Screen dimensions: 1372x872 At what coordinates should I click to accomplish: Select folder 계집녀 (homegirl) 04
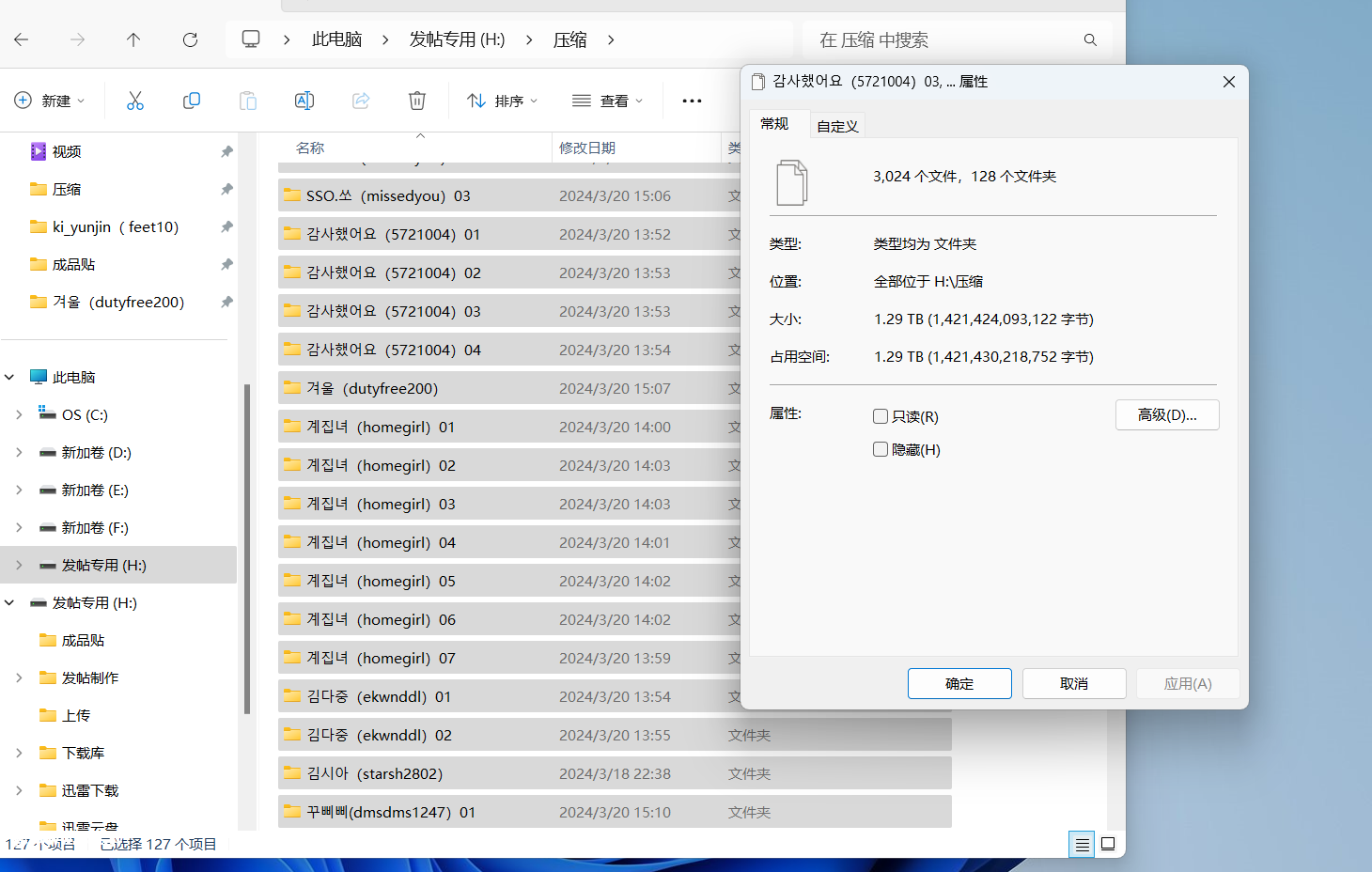tap(509, 542)
